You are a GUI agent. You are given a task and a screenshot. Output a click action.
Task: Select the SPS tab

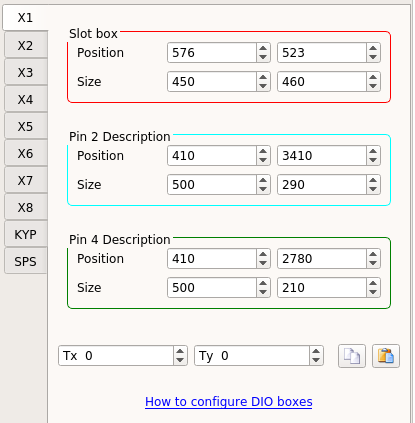(x=26, y=261)
